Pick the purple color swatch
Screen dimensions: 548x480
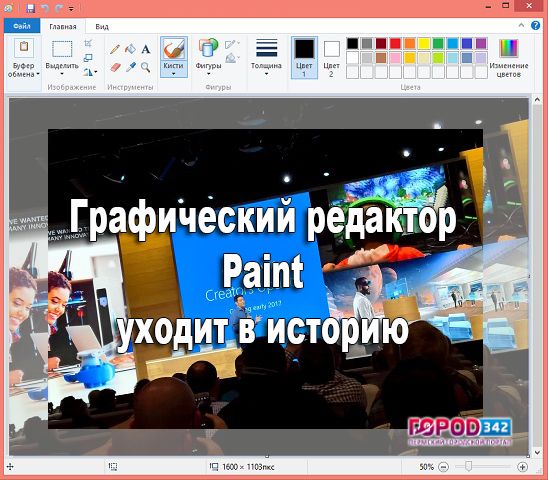[481, 44]
